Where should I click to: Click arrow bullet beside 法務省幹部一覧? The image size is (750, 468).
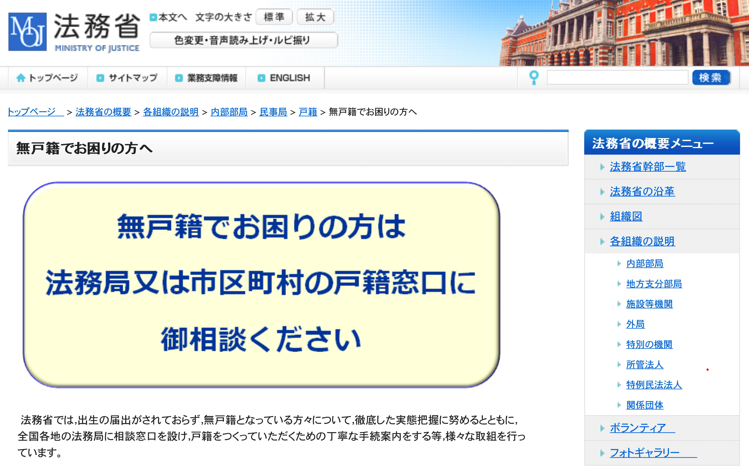click(602, 167)
